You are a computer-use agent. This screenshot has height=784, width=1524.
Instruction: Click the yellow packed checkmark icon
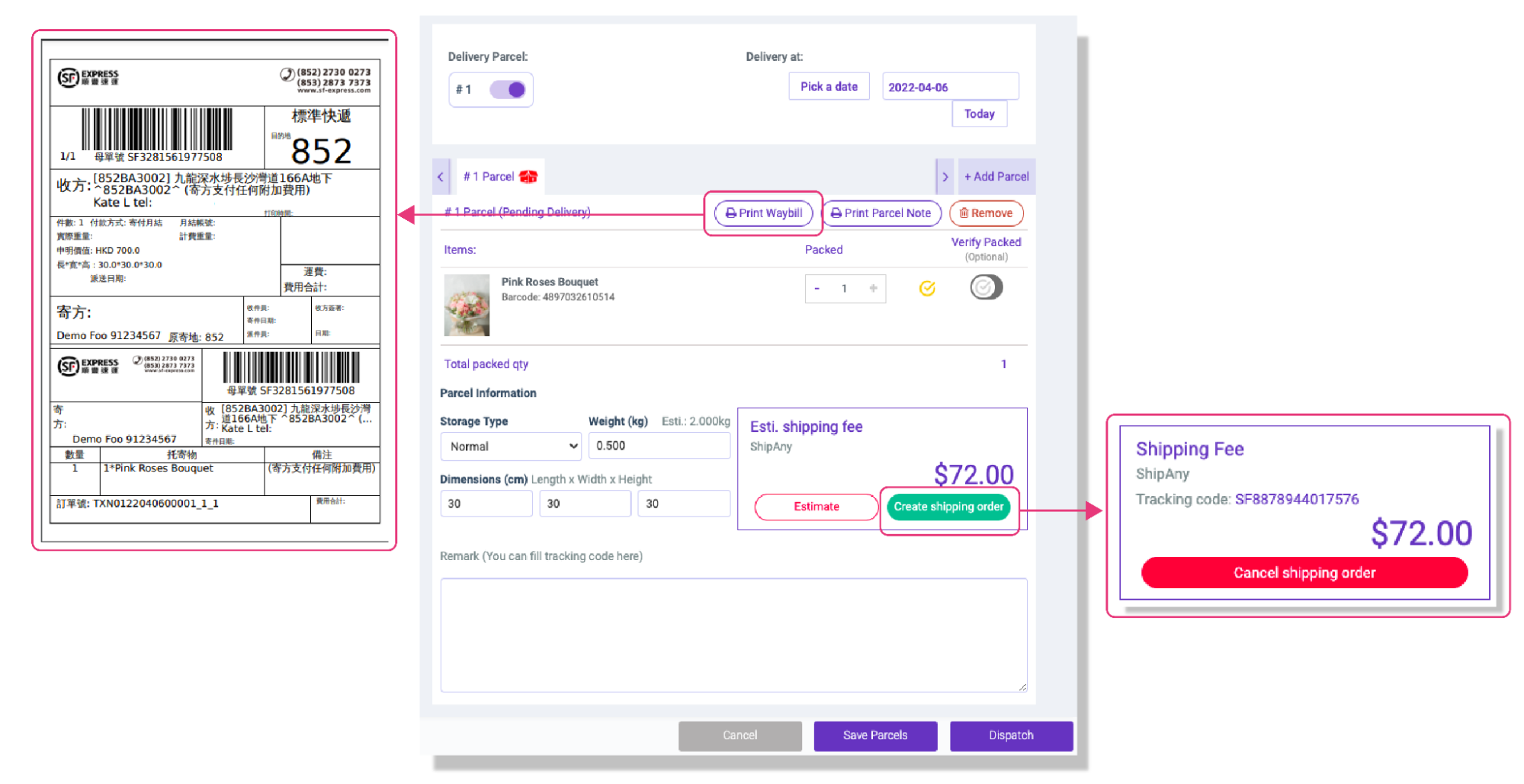click(926, 288)
